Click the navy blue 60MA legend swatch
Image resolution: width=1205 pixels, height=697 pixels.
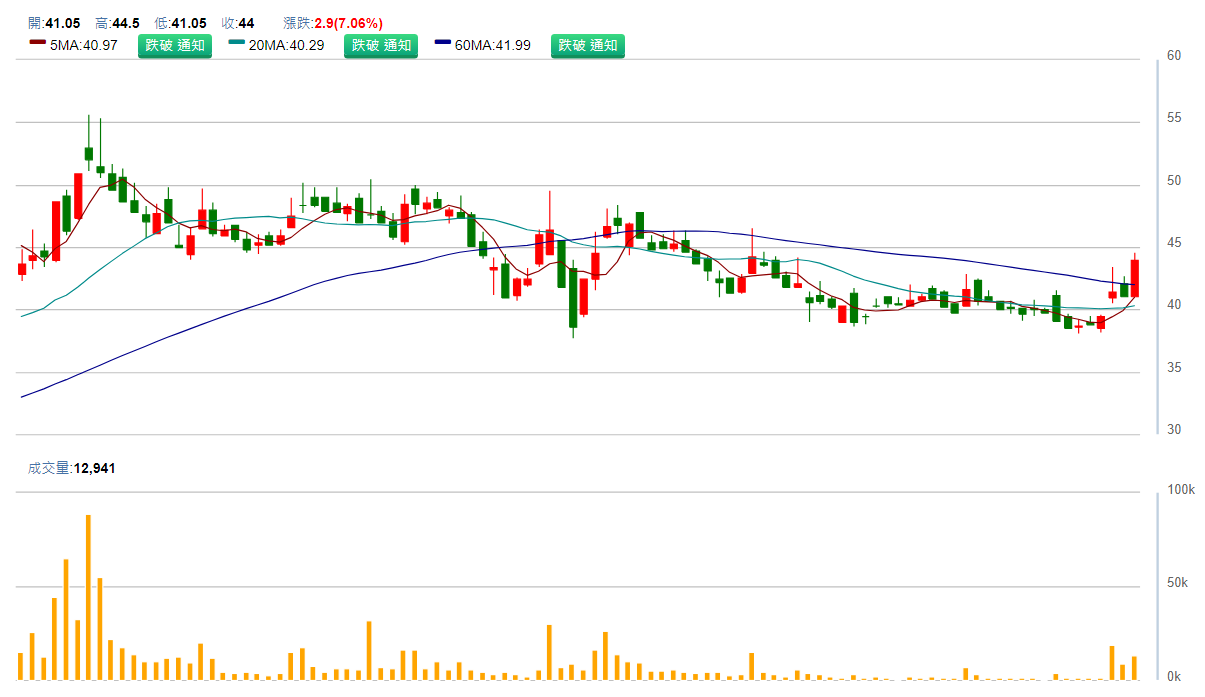[443, 43]
